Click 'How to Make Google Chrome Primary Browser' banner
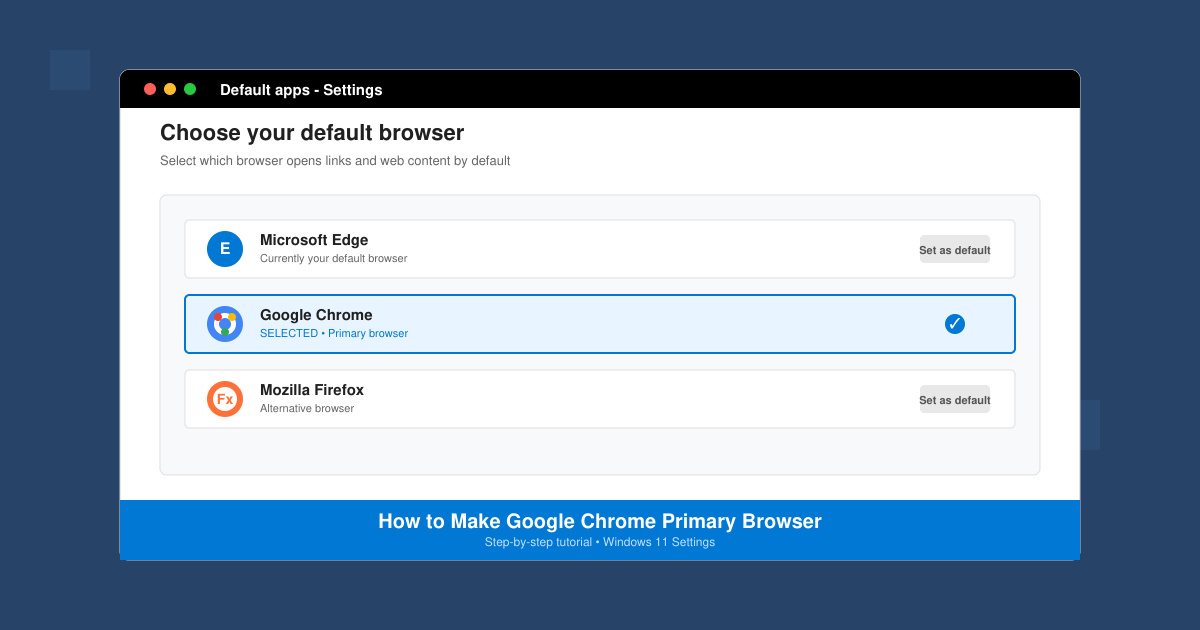Image resolution: width=1200 pixels, height=630 pixels. (x=600, y=521)
